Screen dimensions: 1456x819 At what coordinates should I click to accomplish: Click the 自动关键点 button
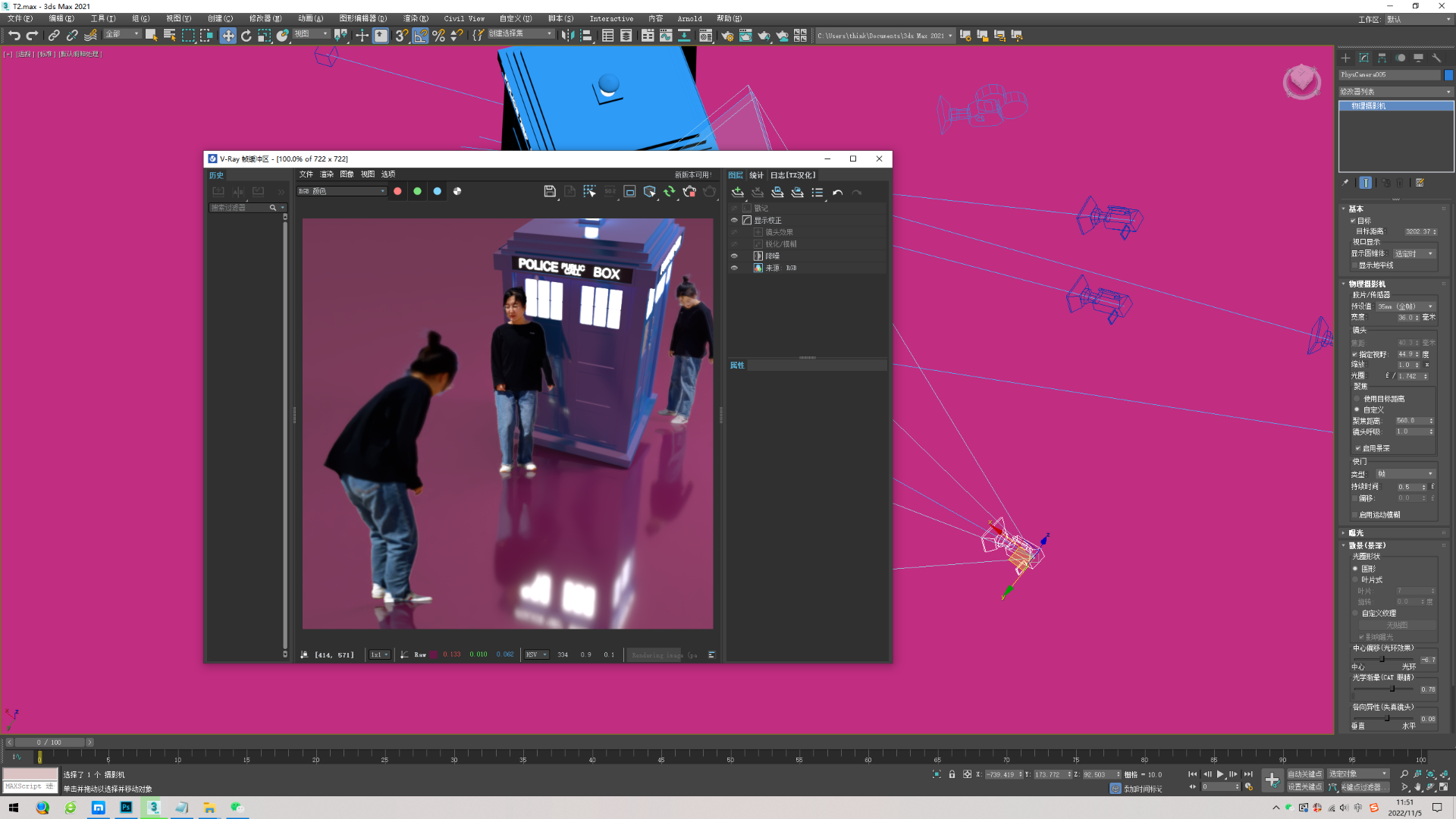click(1304, 774)
